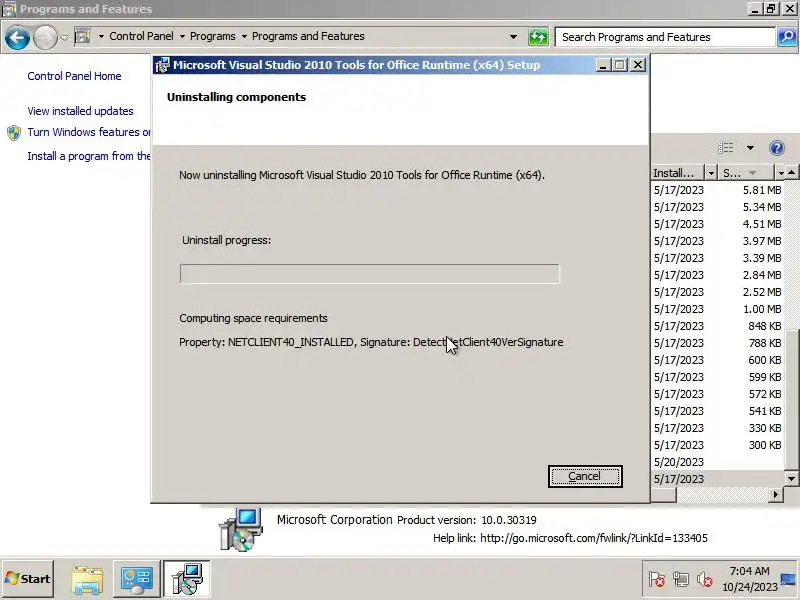Sort by Size column header
This screenshot has height=600, width=800.
point(746,173)
